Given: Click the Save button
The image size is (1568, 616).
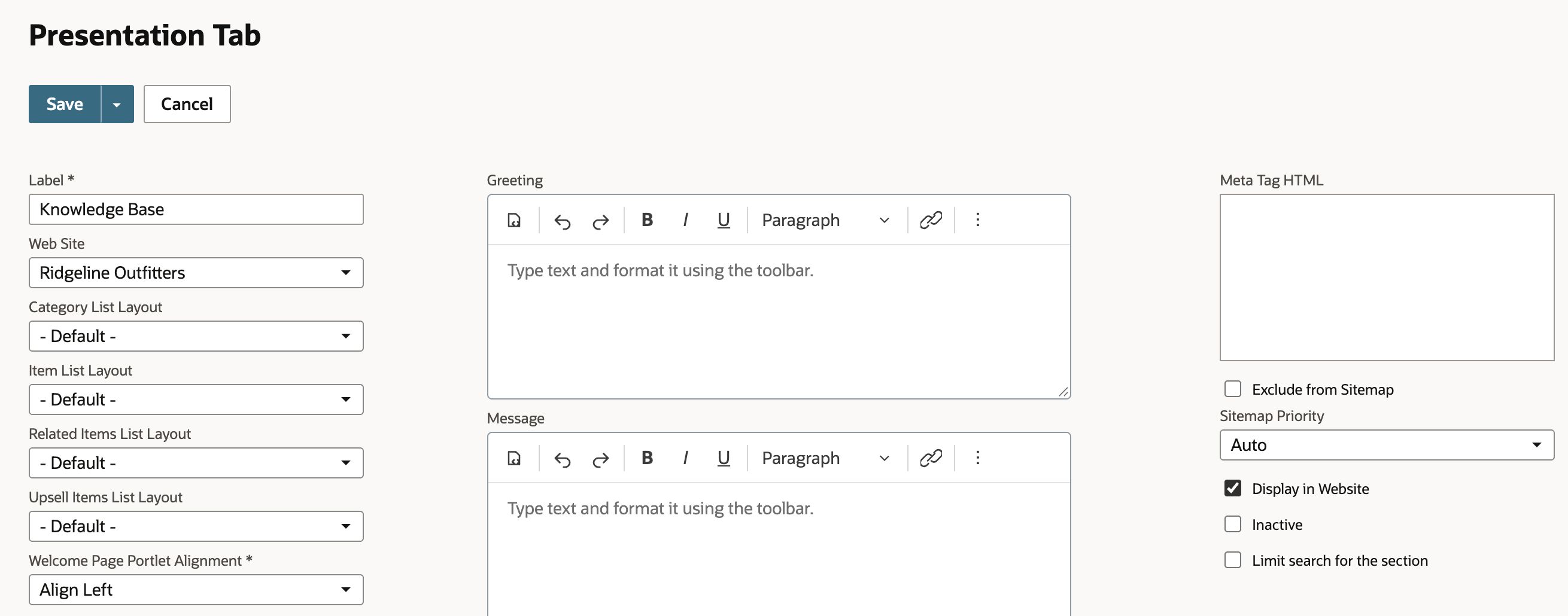Looking at the screenshot, I should (x=65, y=104).
